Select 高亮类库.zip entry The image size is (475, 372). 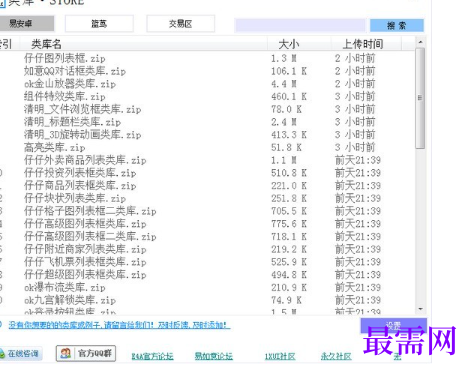click(x=55, y=147)
